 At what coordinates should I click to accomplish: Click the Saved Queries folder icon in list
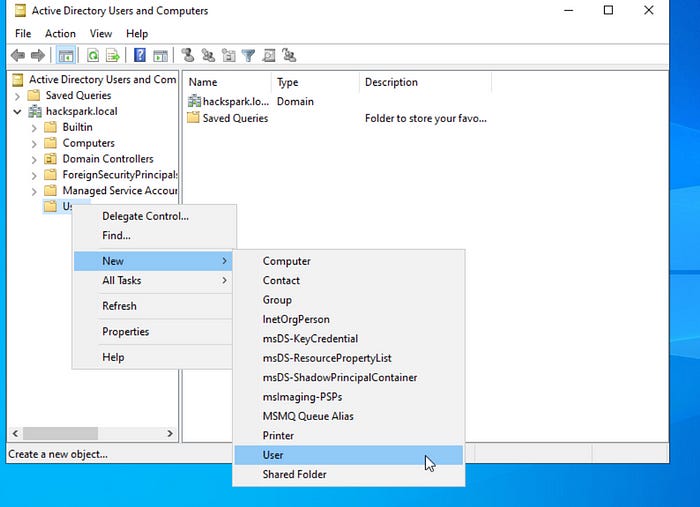193,118
